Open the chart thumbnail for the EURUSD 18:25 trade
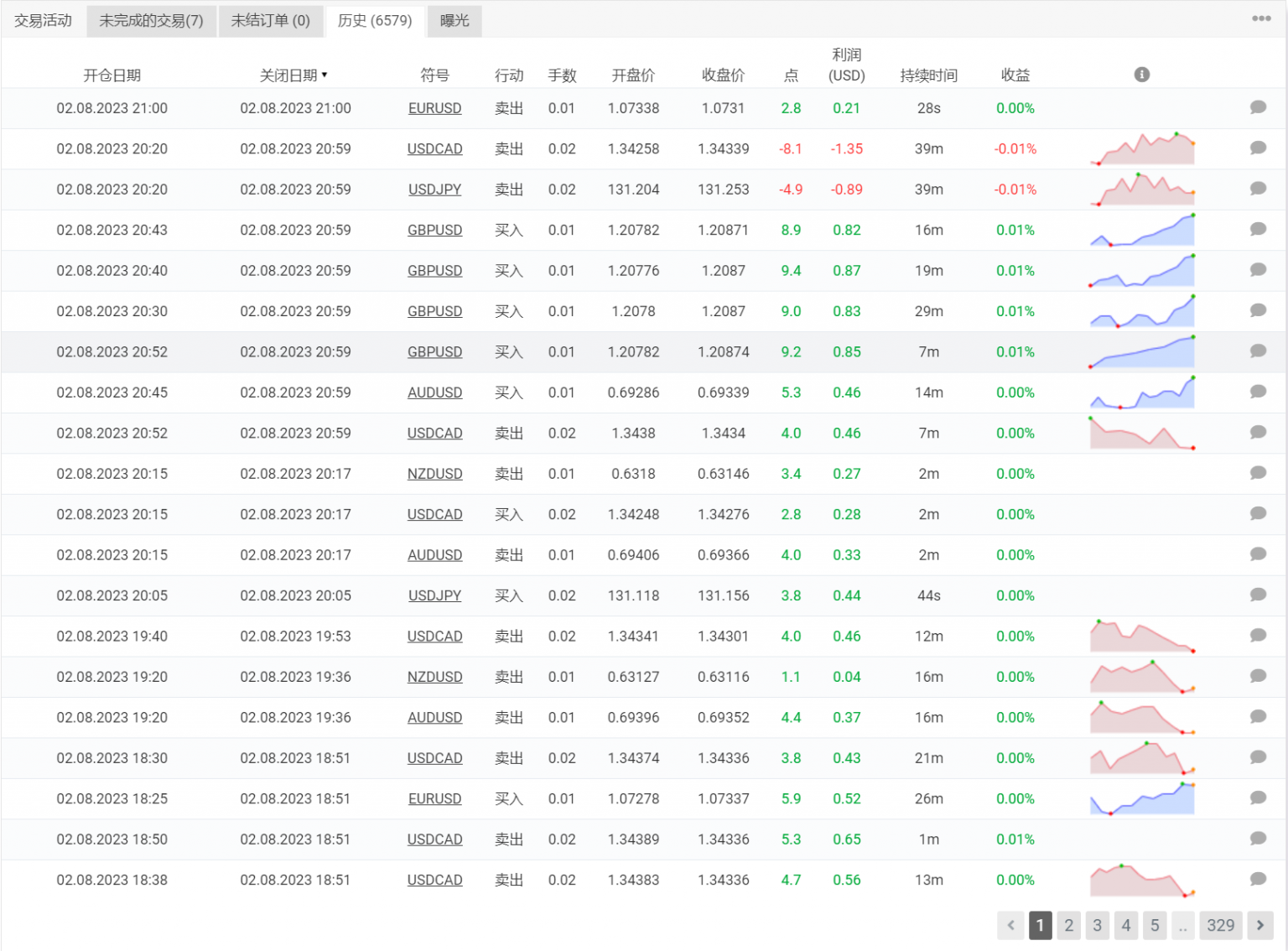1288x951 pixels. click(1142, 798)
